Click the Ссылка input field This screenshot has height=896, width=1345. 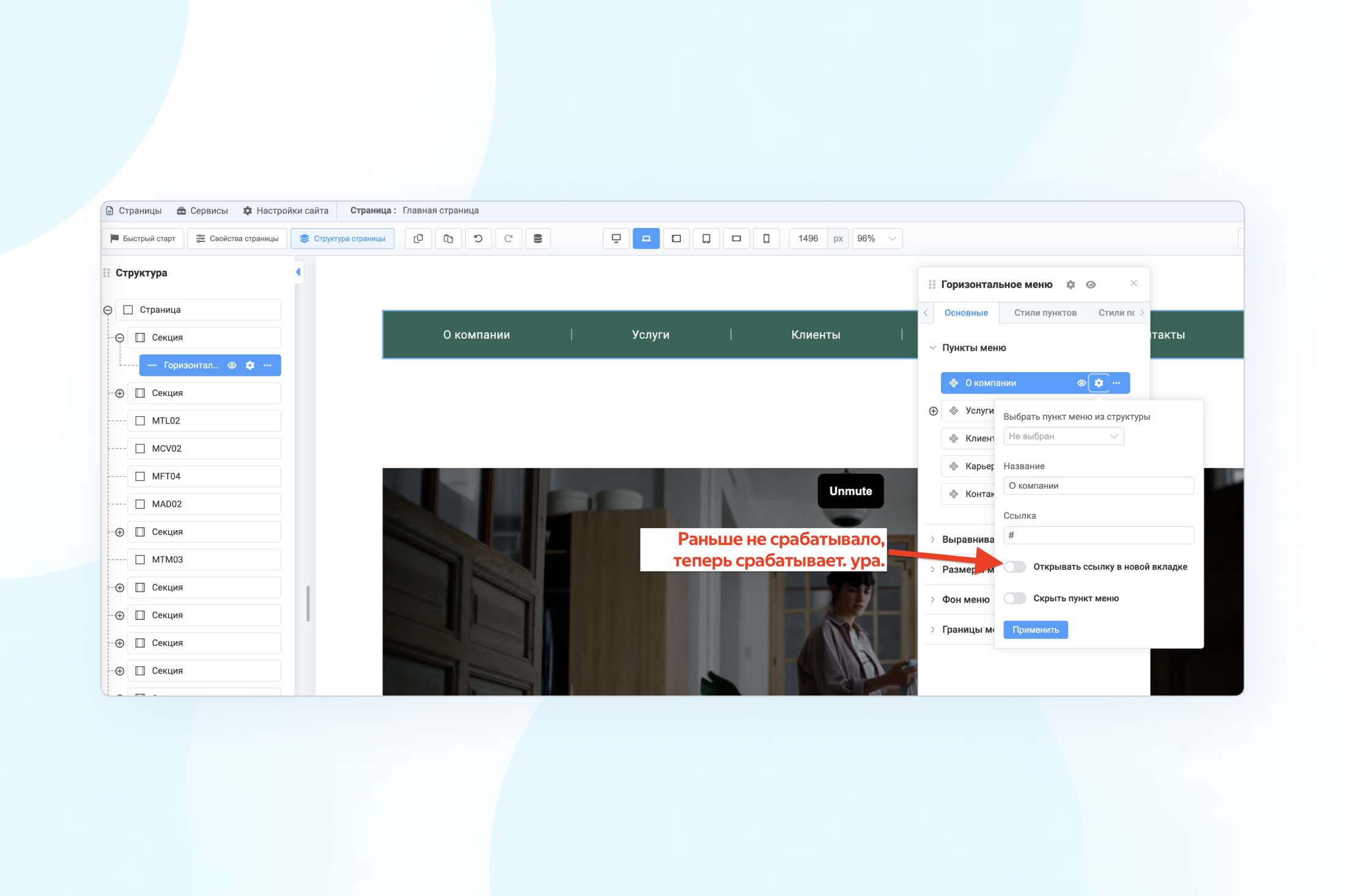pyautogui.click(x=1099, y=535)
